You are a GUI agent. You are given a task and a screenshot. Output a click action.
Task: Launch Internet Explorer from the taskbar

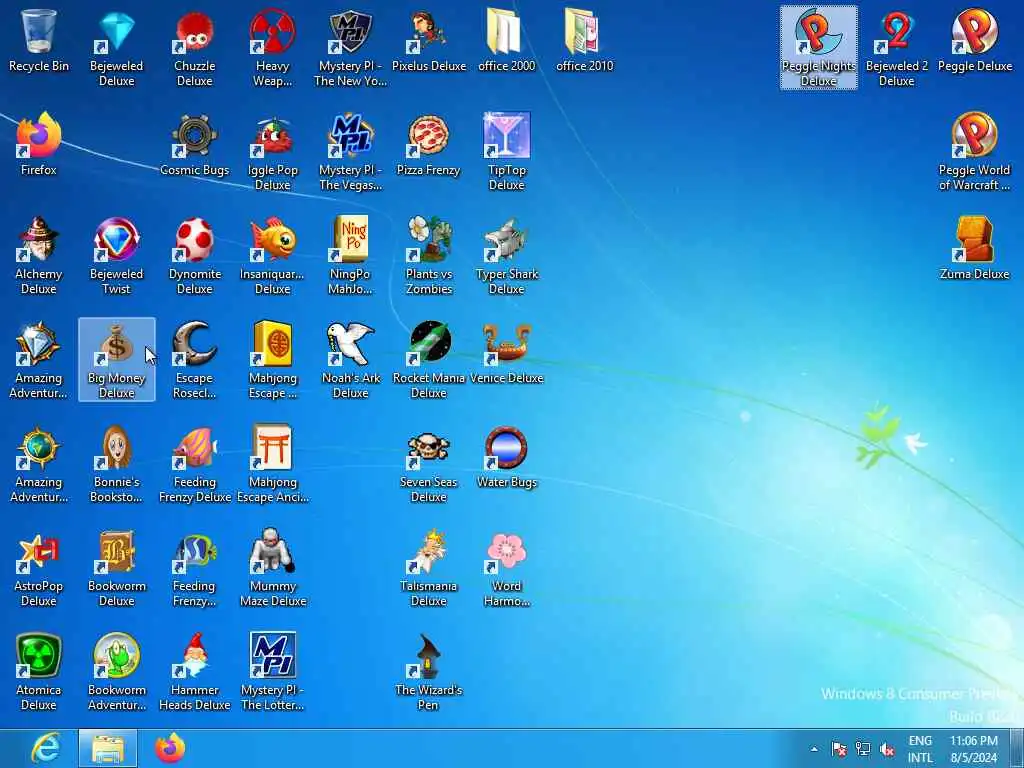pyautogui.click(x=45, y=748)
